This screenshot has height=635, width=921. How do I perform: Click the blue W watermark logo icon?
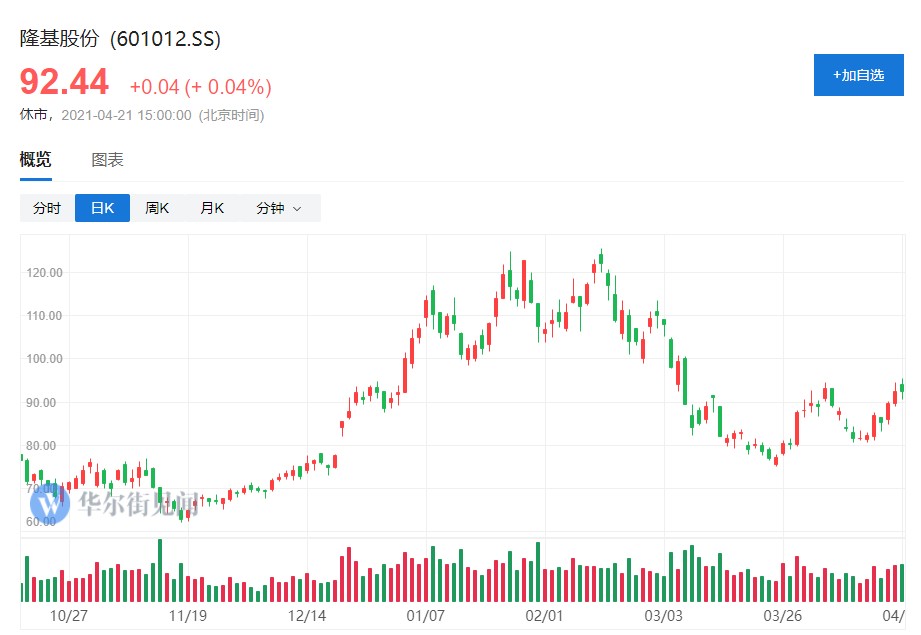tap(50, 503)
